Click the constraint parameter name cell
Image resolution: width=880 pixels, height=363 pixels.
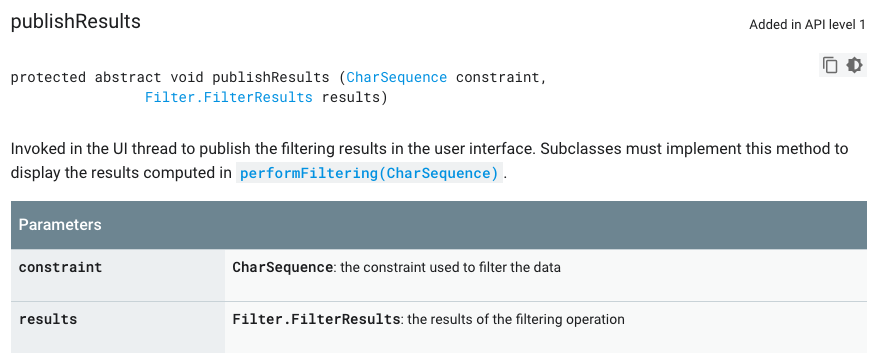click(x=118, y=275)
